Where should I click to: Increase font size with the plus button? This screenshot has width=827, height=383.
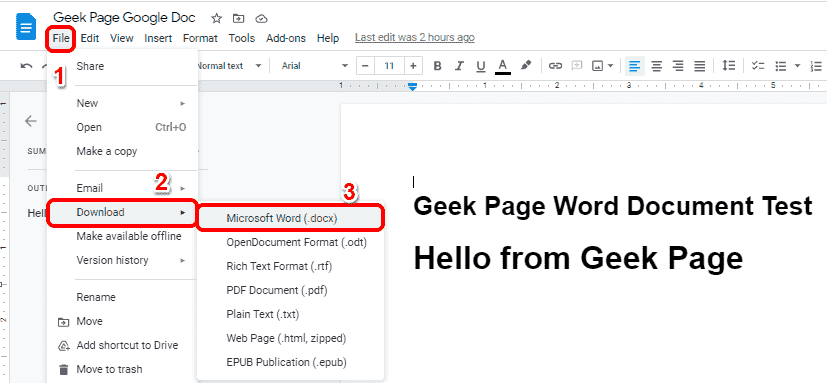pyautogui.click(x=413, y=66)
